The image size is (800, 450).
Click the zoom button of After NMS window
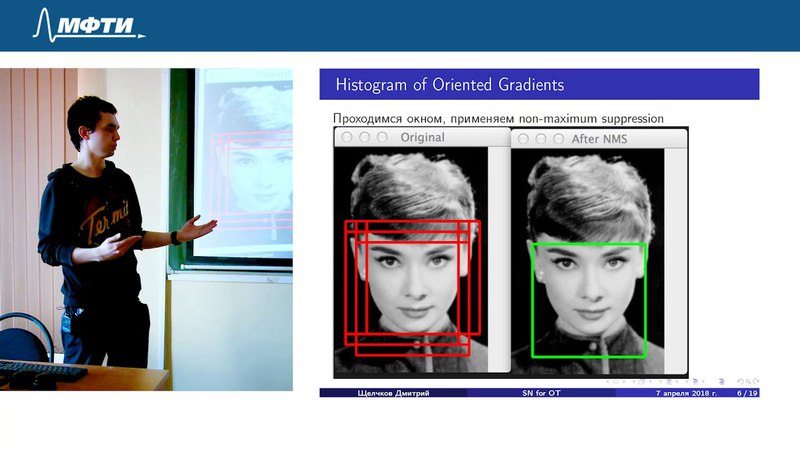pyautogui.click(x=558, y=139)
